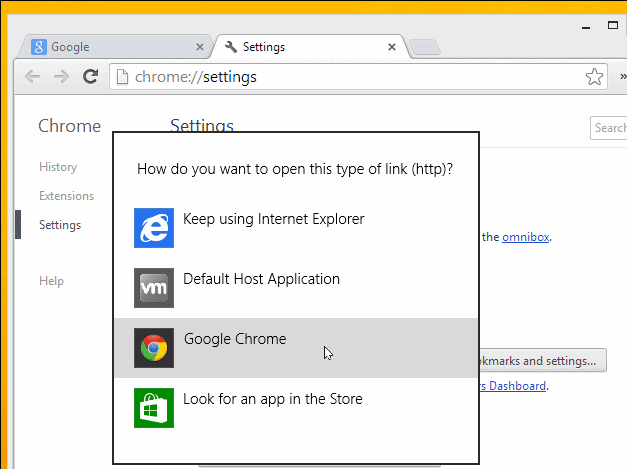Reload the page with the refresh icon

[91, 76]
